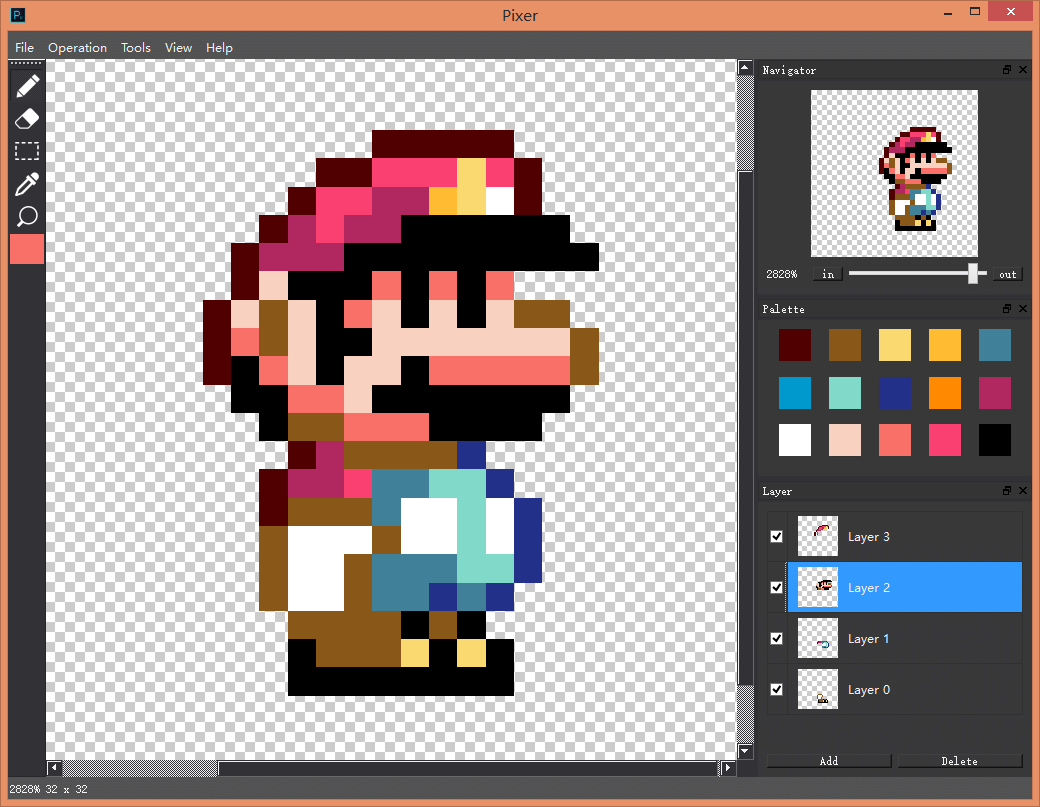Pick the brown palette swatch
This screenshot has height=807, width=1040.
(844, 345)
